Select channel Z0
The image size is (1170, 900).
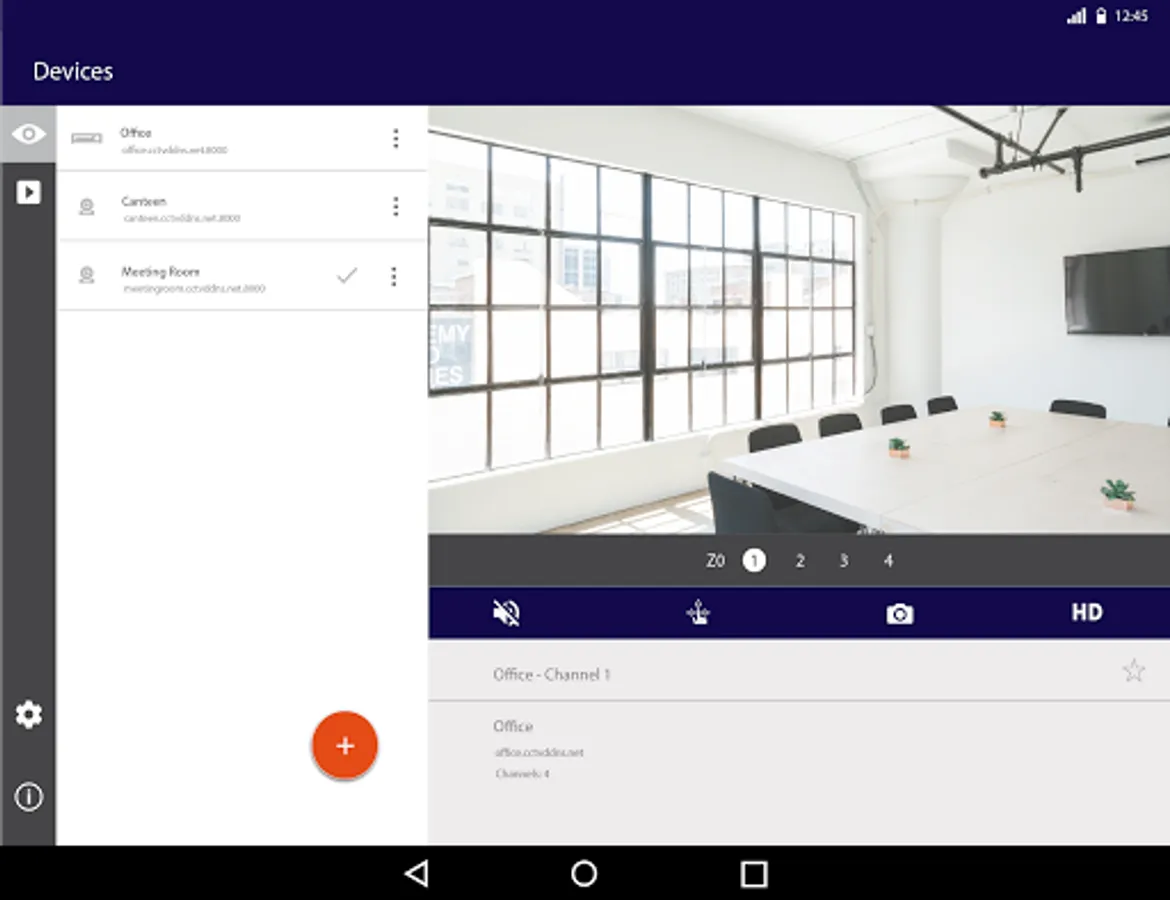coord(715,560)
